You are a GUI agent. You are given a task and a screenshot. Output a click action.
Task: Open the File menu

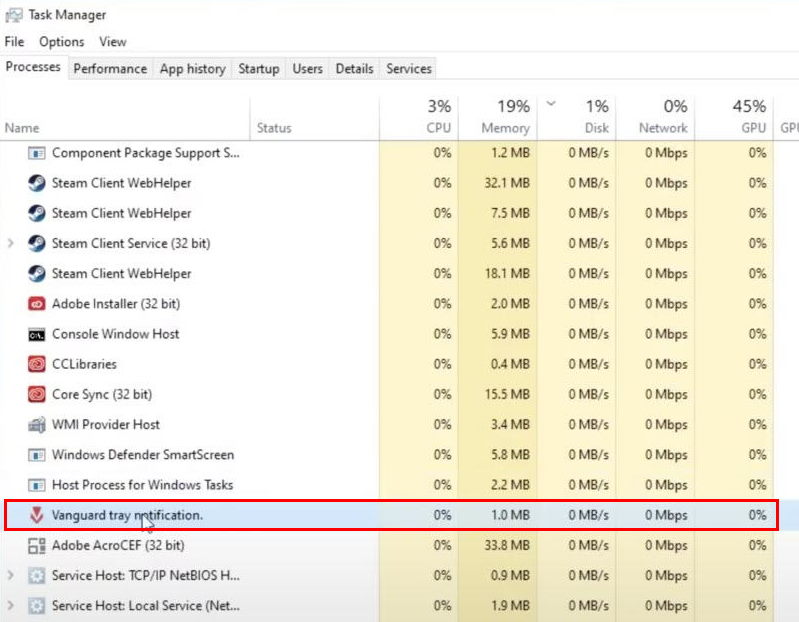(x=14, y=42)
